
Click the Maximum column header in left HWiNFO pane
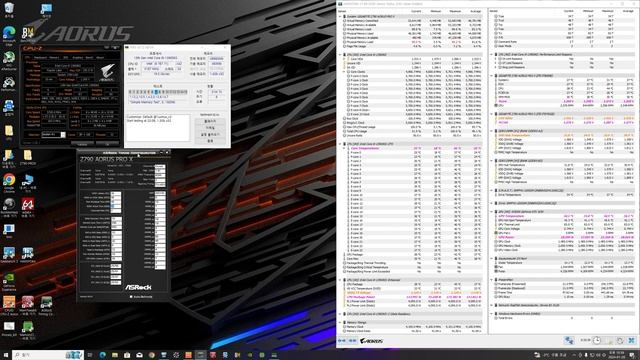pos(455,11)
